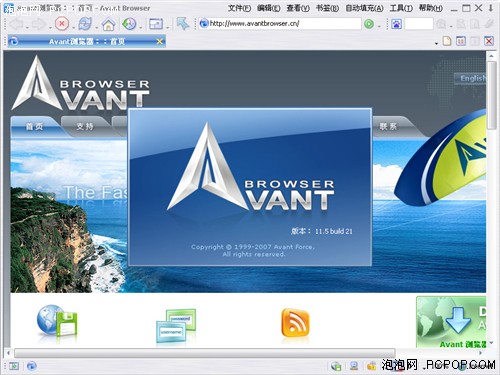Click the Forward navigation arrow
The width and height of the screenshot is (500, 375).
39,24
